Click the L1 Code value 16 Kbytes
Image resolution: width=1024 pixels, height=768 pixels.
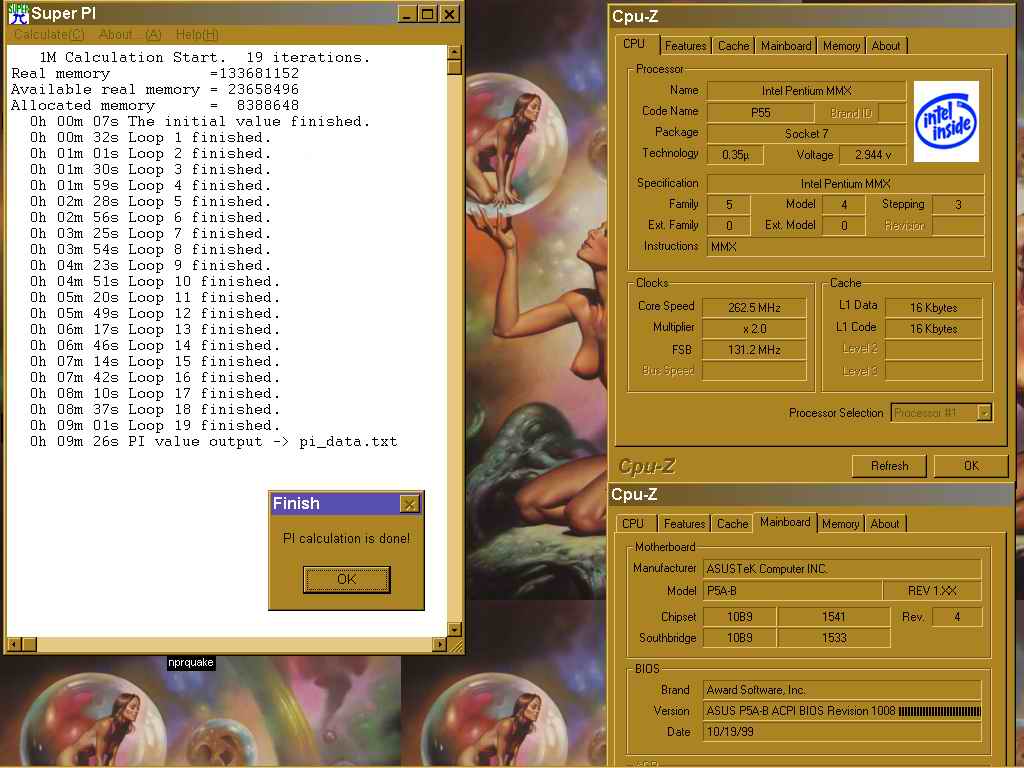(x=933, y=328)
